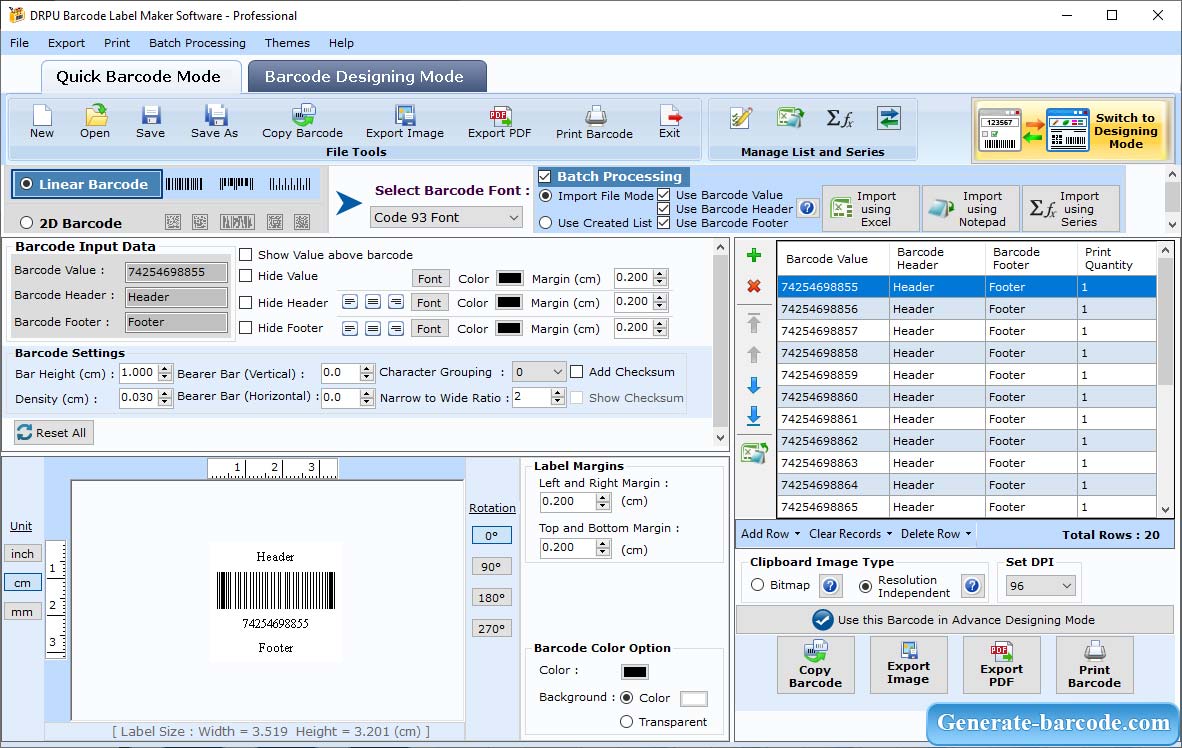Click Import using Notepad button

tap(971, 209)
